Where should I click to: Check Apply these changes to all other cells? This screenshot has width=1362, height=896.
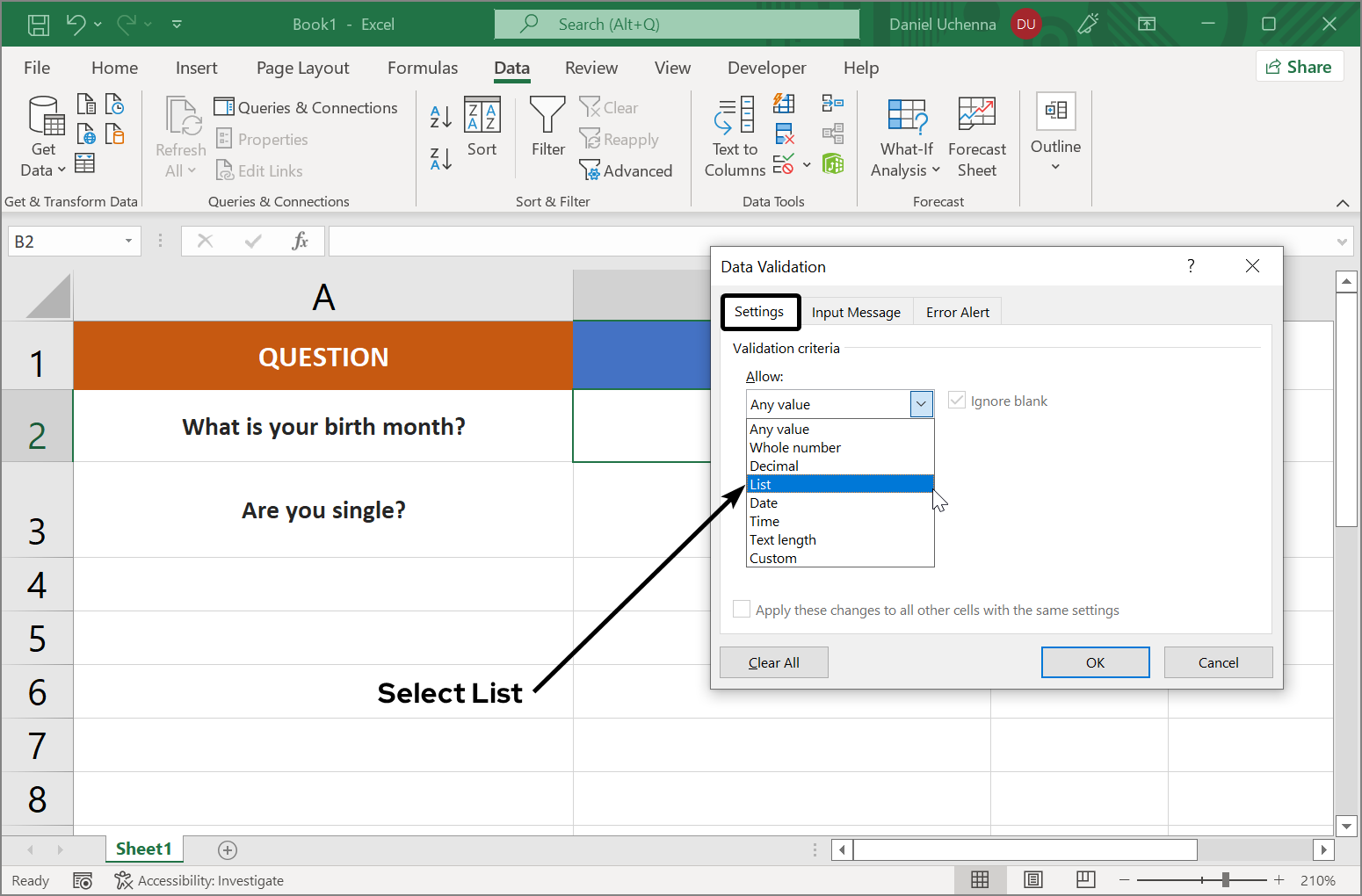click(742, 609)
